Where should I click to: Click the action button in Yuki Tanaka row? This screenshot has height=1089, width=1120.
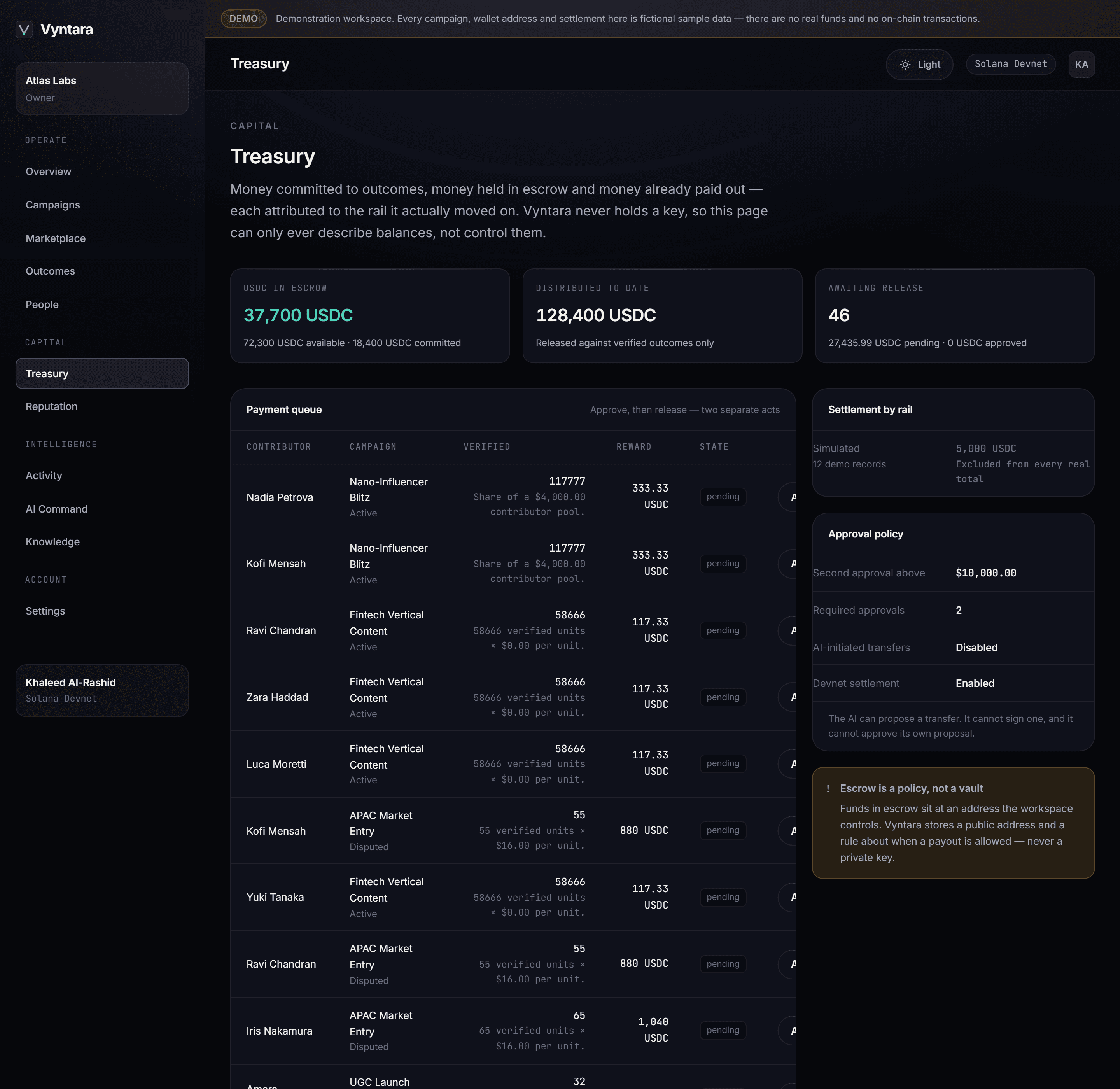[787, 897]
